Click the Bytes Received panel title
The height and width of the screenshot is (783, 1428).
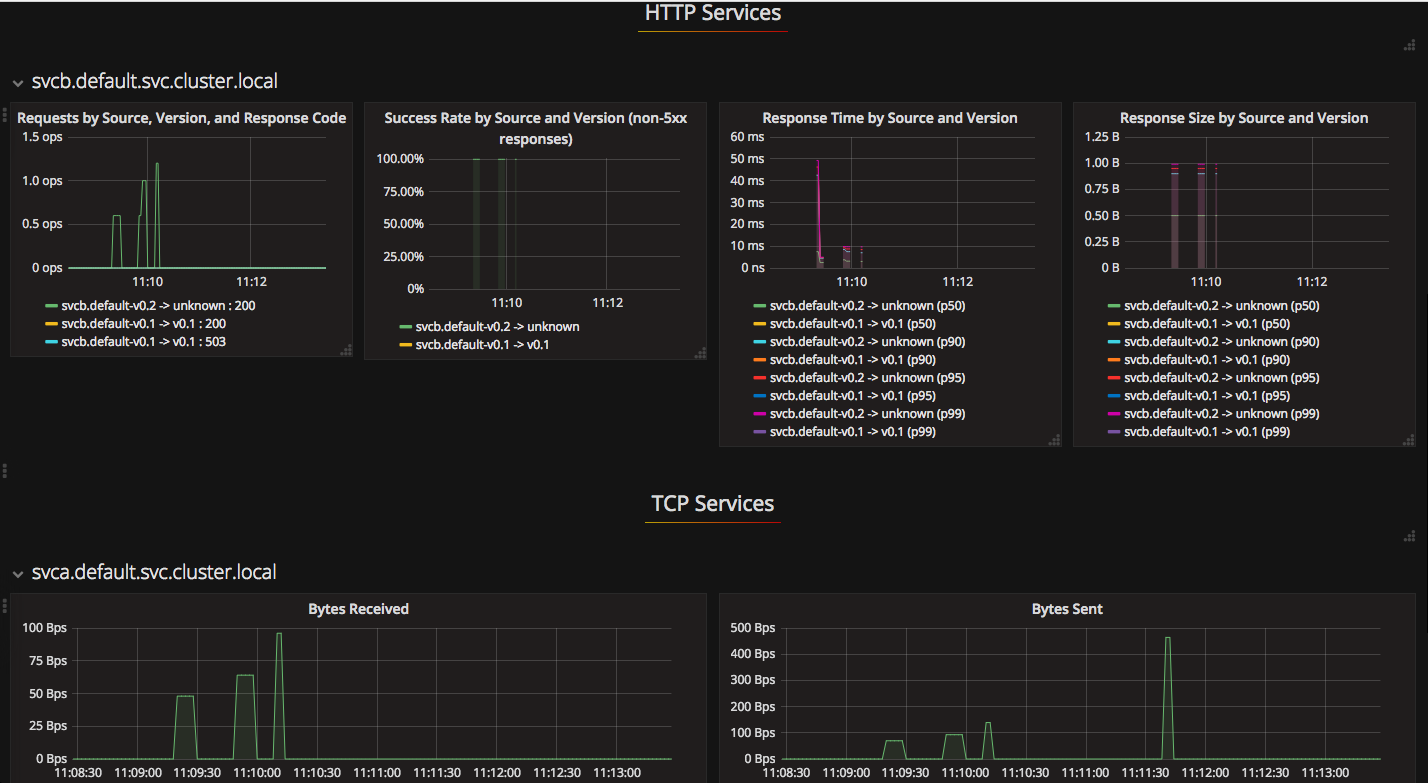point(358,609)
